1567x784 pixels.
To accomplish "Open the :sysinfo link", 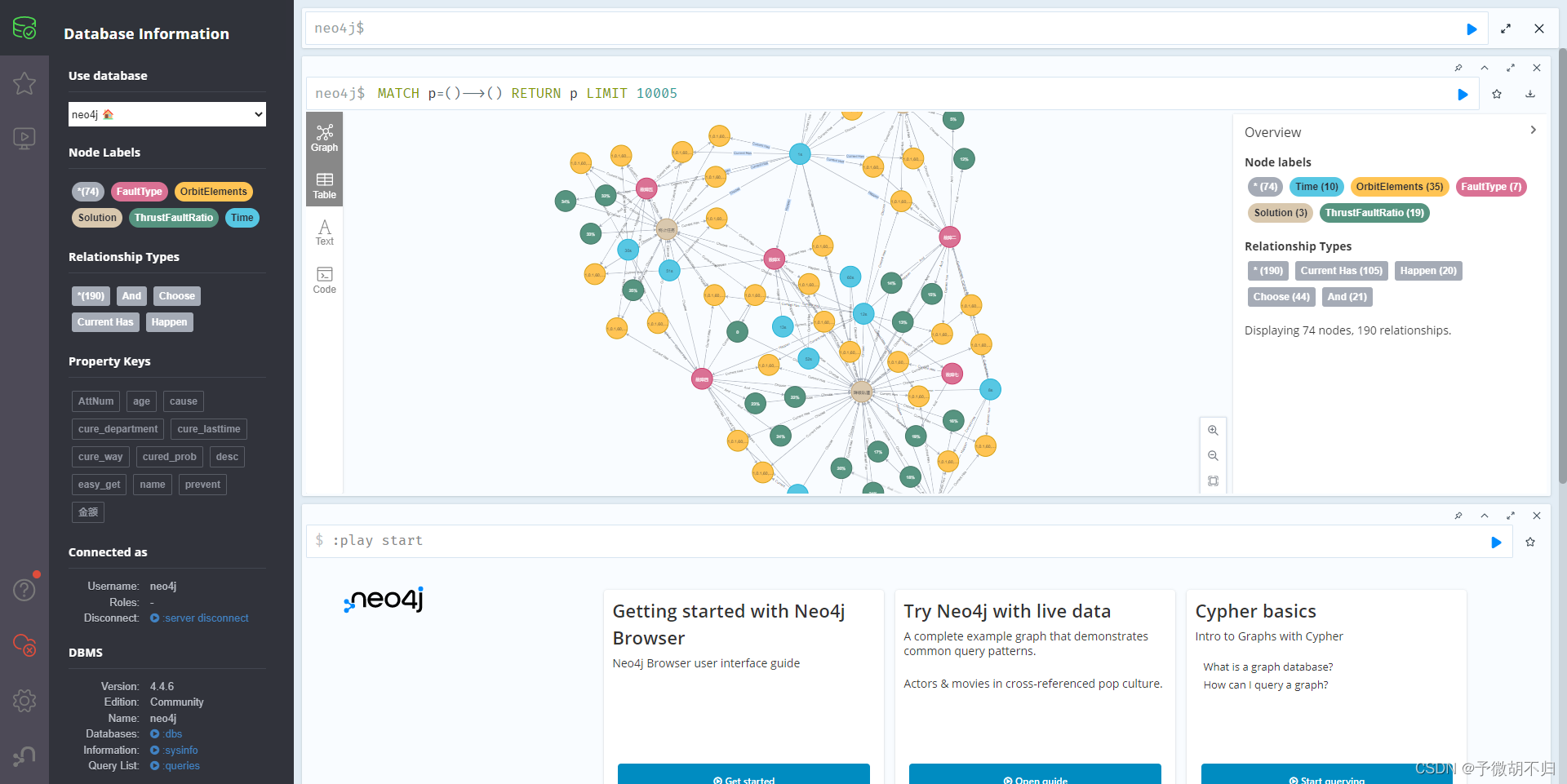I will click(x=174, y=751).
